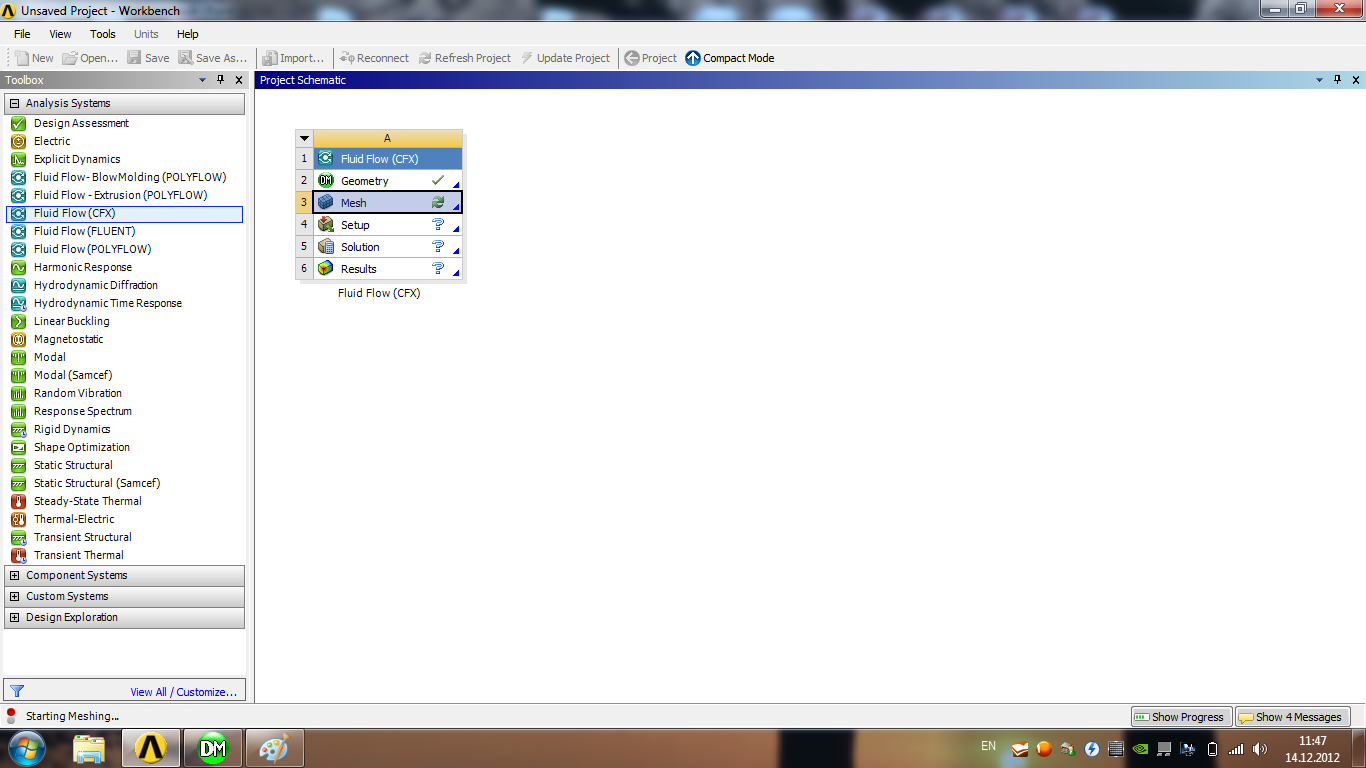The image size is (1366, 768).
Task: Click the Save toolbar button
Action: coord(148,58)
